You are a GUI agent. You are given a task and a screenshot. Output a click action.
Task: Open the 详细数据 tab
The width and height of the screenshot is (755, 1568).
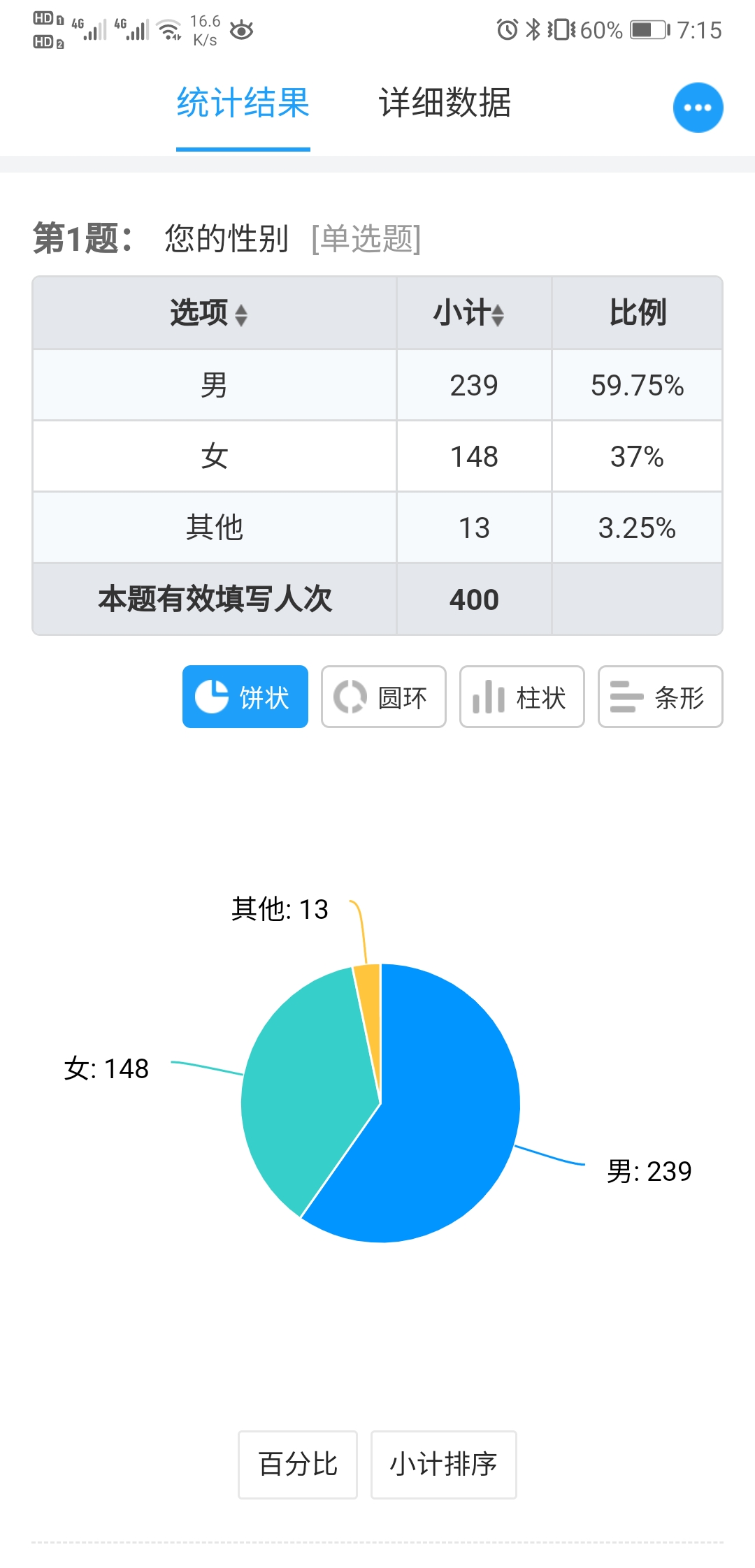(445, 103)
